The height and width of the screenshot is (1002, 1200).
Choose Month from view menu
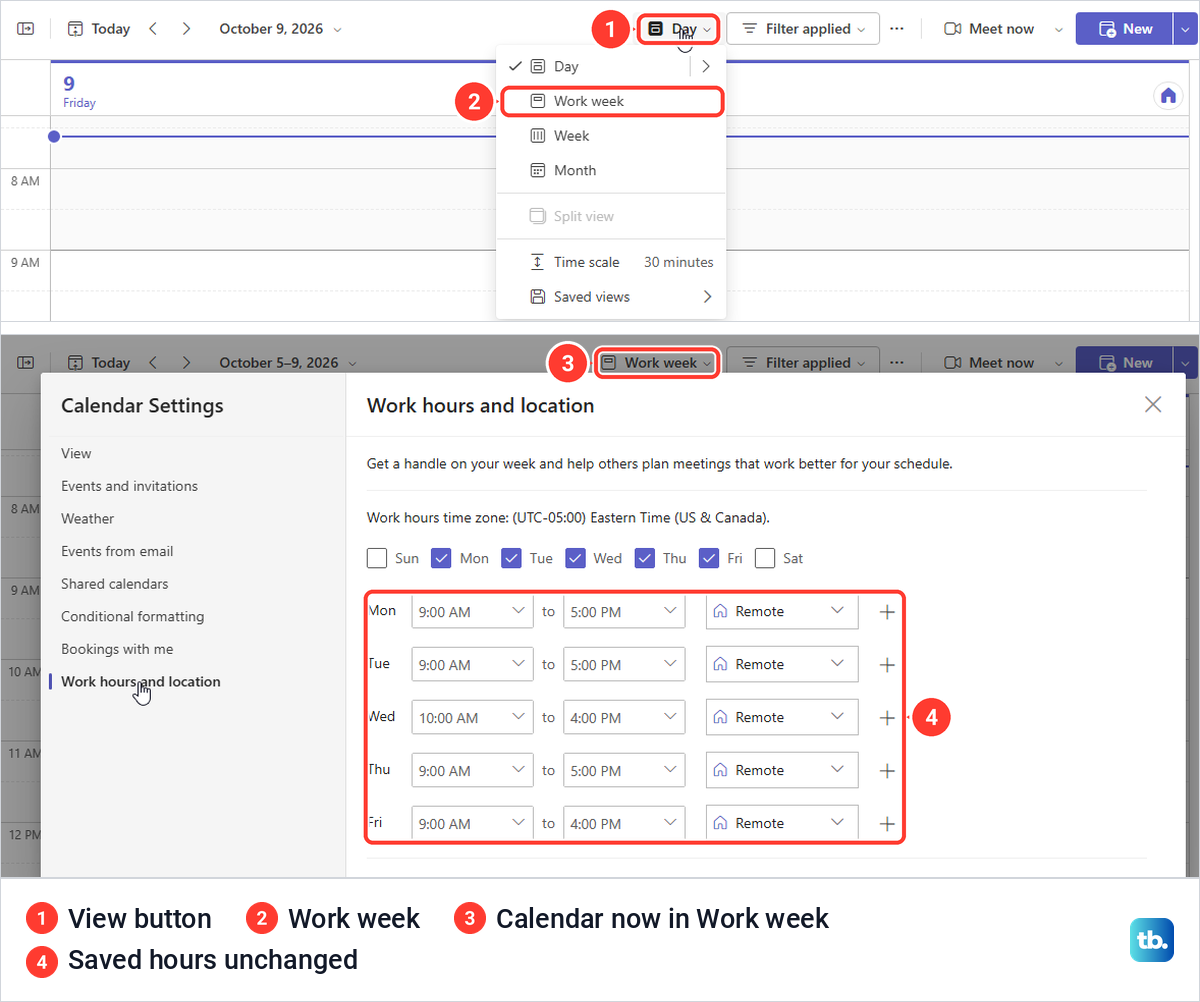pyautogui.click(x=611, y=171)
